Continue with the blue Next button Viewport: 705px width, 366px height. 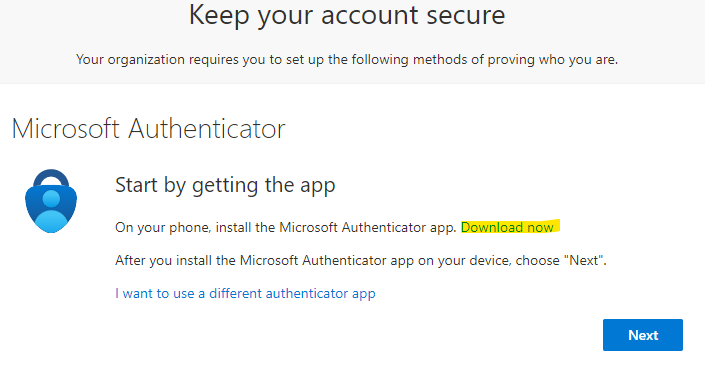[x=643, y=335]
